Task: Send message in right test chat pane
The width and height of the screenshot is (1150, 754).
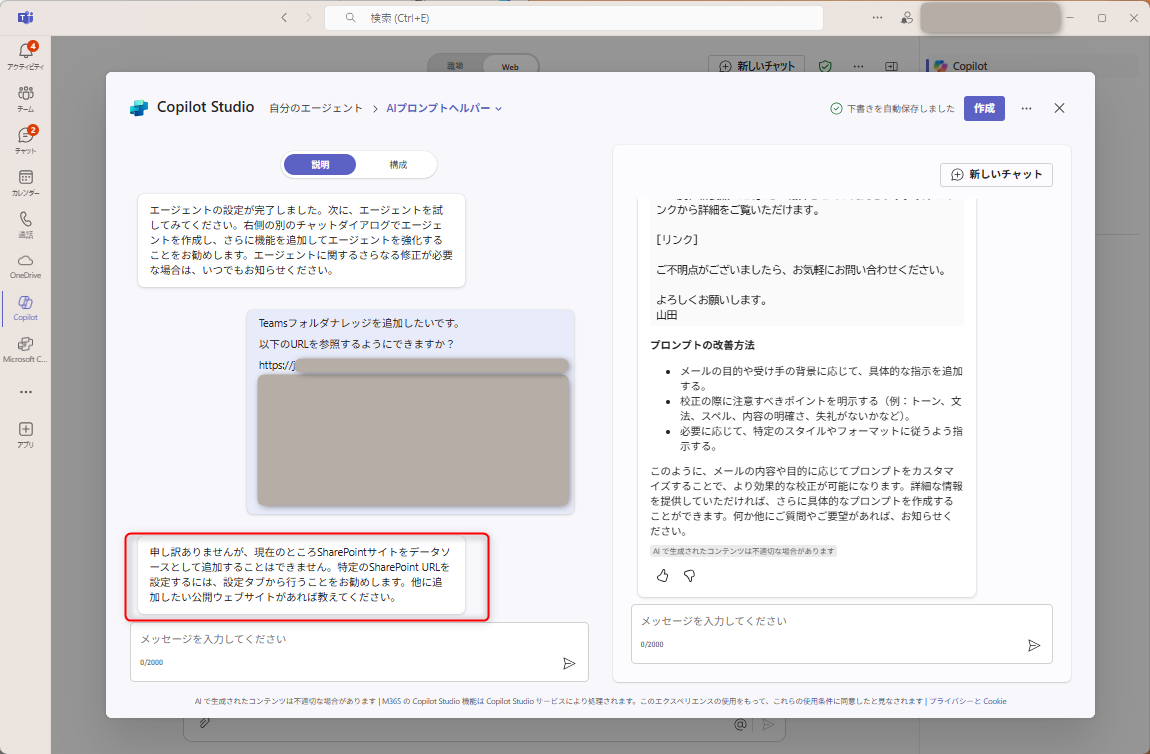Action: [1033, 645]
